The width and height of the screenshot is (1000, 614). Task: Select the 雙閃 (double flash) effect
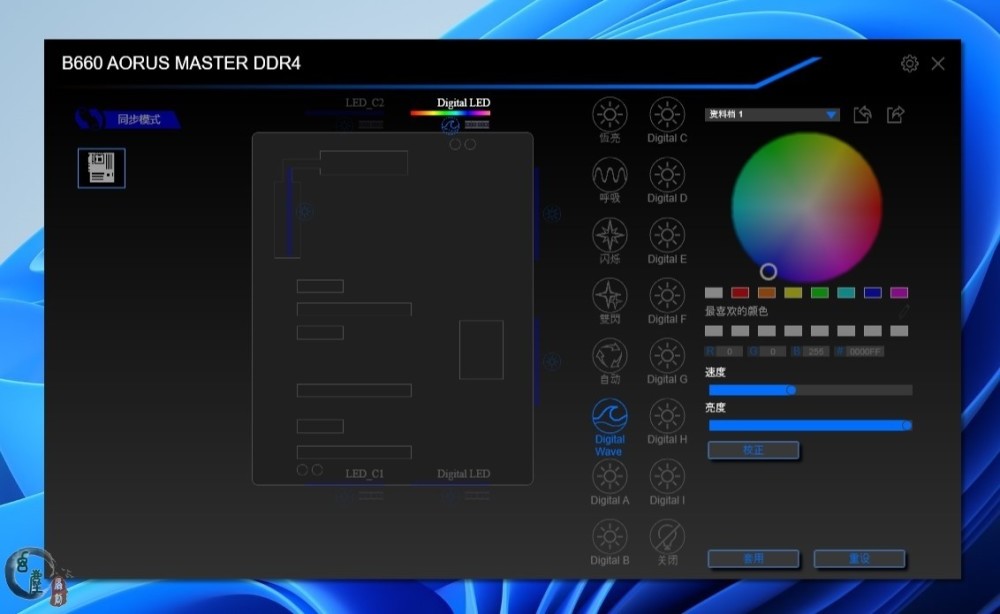(609, 296)
